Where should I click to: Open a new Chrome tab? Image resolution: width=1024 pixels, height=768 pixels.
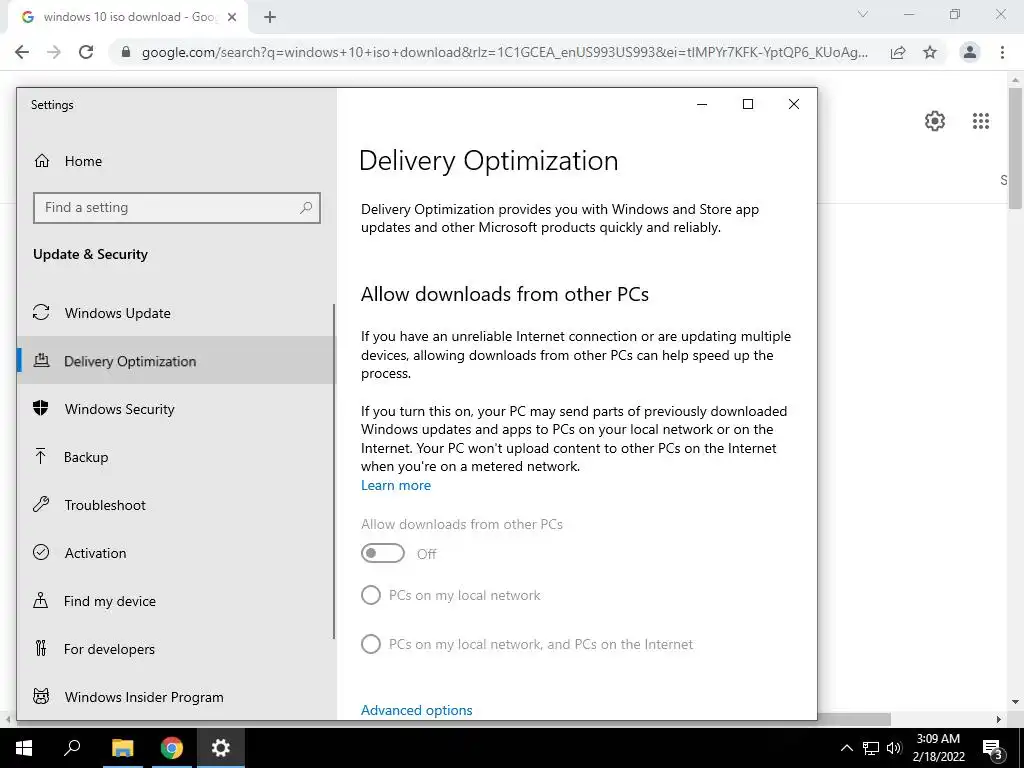[270, 17]
